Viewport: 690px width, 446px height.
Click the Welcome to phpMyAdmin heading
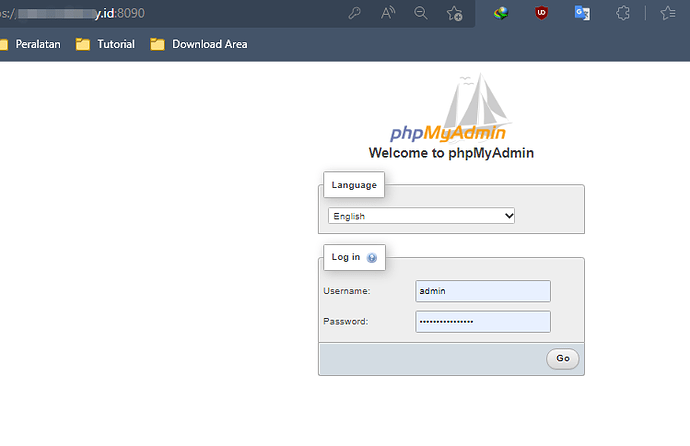451,153
